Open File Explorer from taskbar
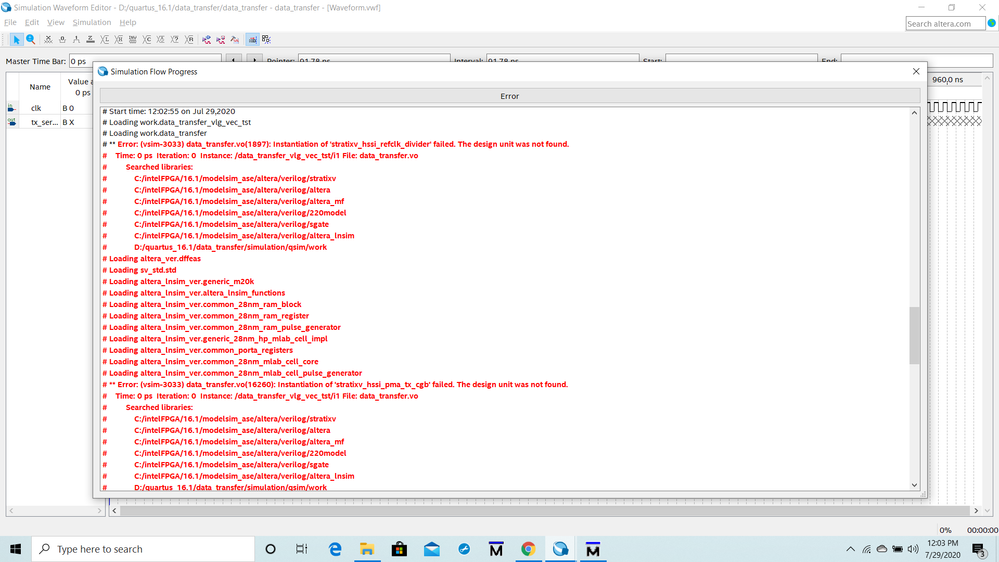Image resolution: width=999 pixels, height=562 pixels. click(367, 549)
